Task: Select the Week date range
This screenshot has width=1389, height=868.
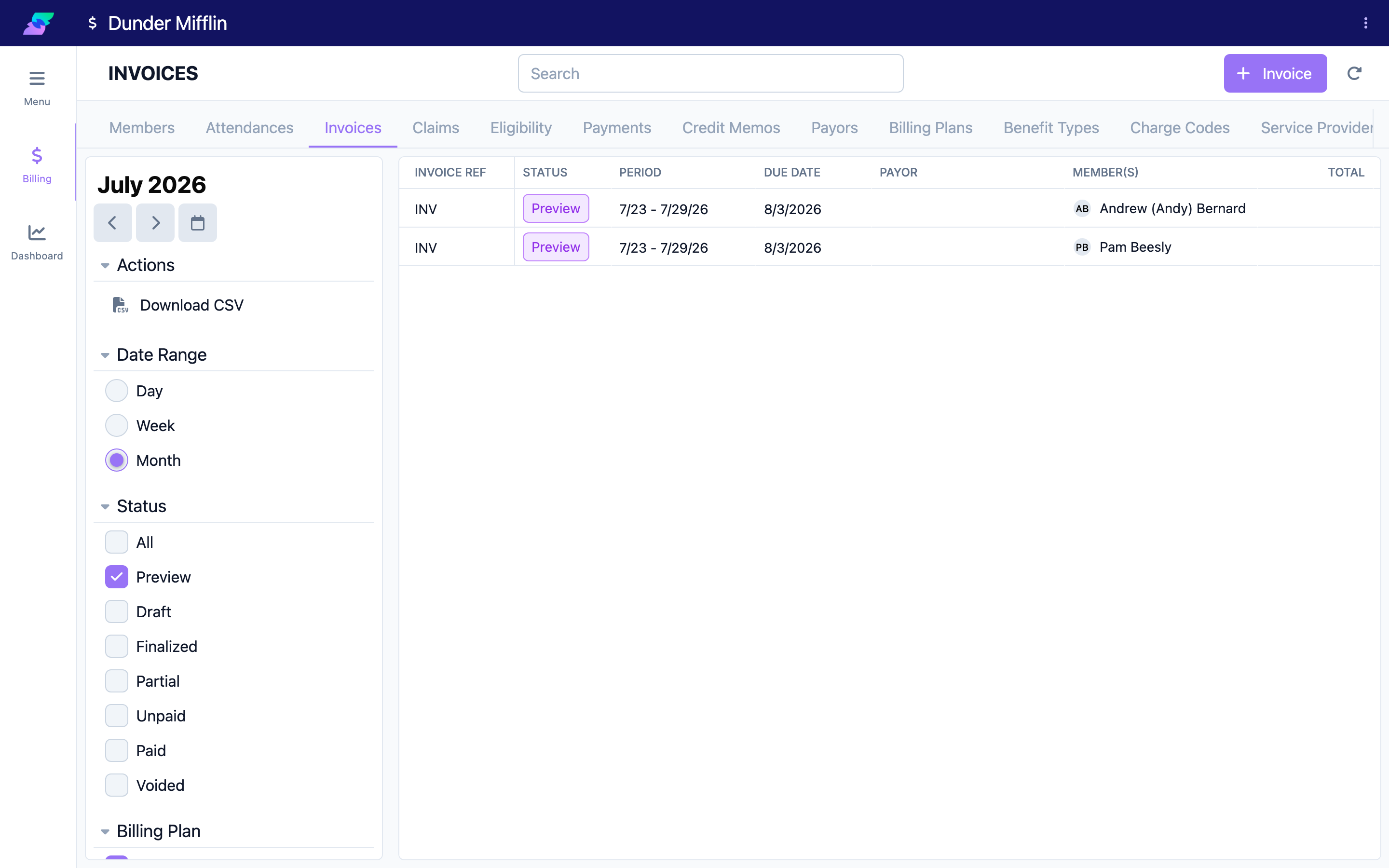Action: click(x=117, y=425)
